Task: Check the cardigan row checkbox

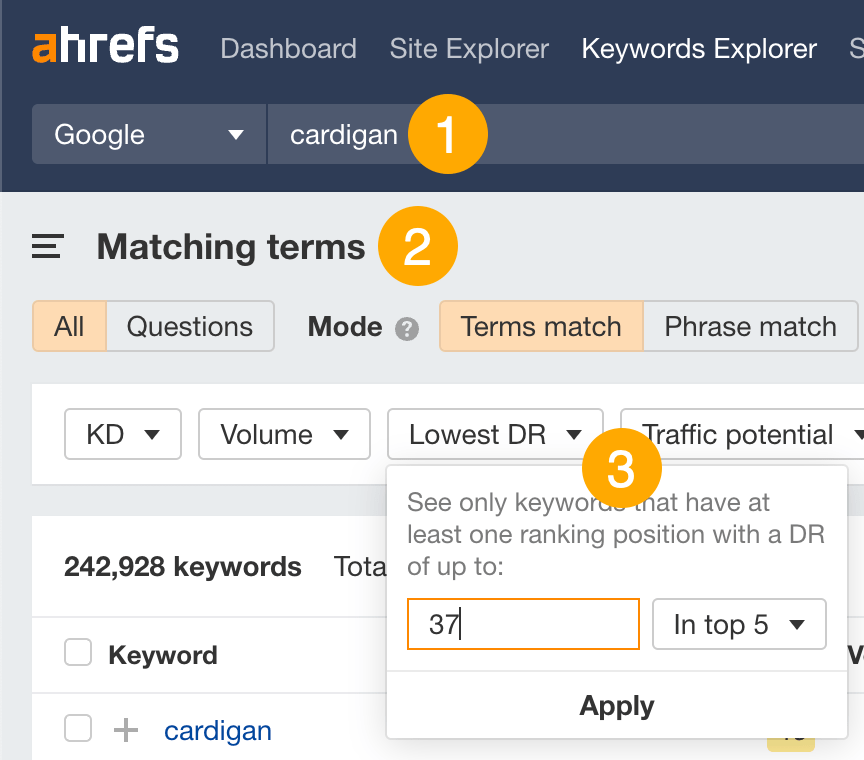Action: click(x=78, y=729)
